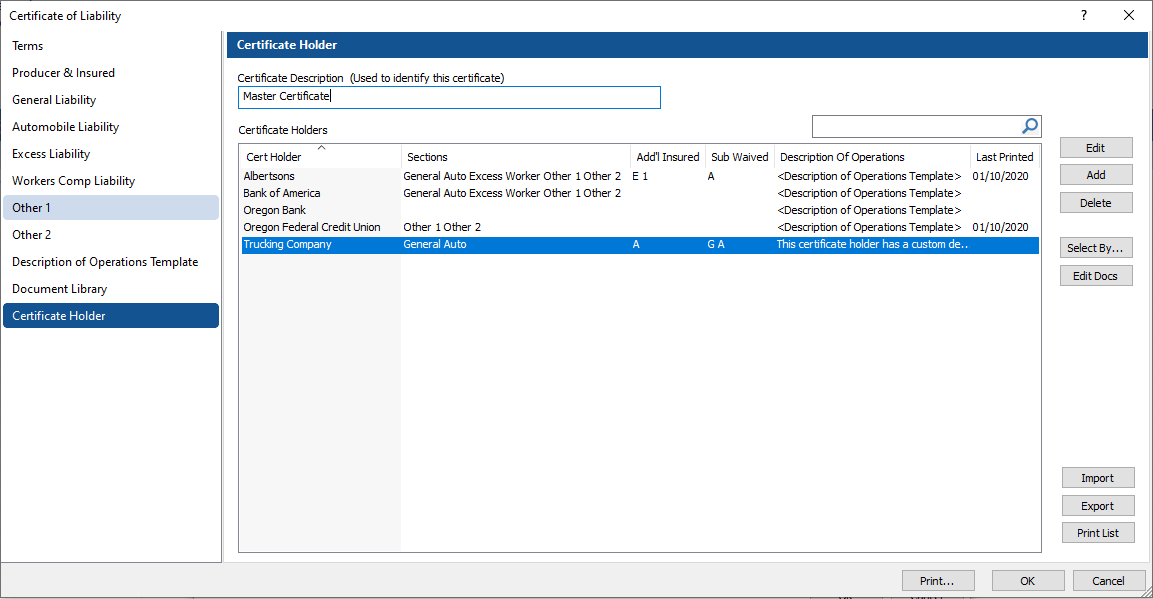Sort by Cert Holder column header
1153x599 pixels.
(x=321, y=157)
